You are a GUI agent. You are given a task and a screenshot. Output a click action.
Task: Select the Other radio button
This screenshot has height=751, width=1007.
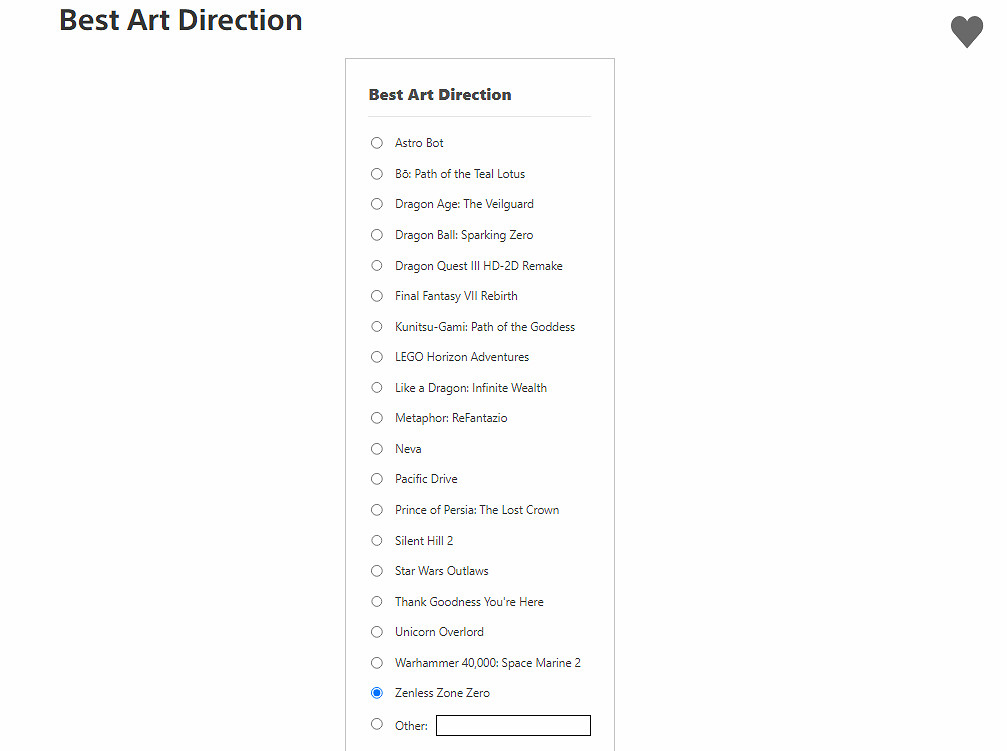tap(377, 724)
